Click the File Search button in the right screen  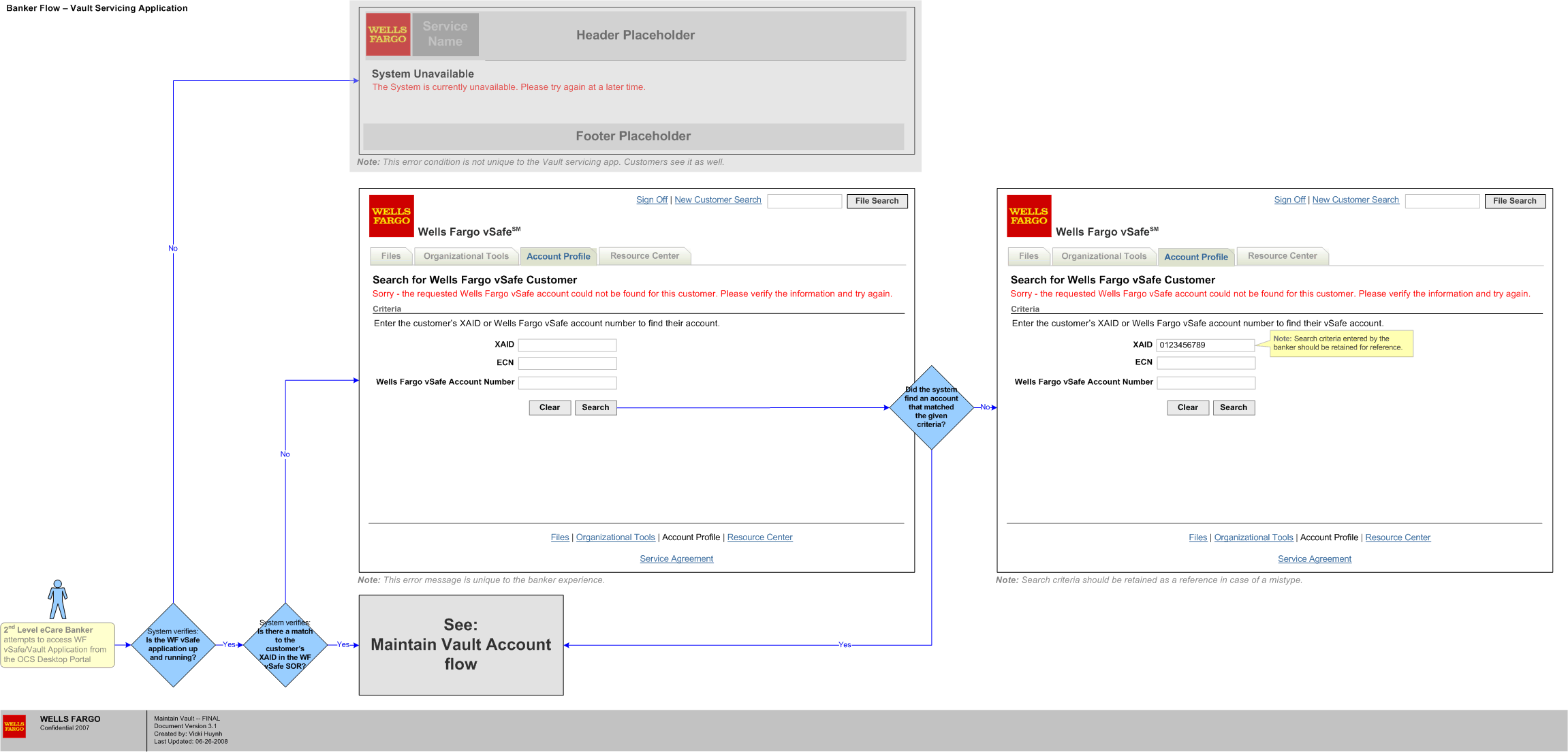pyautogui.click(x=1514, y=201)
